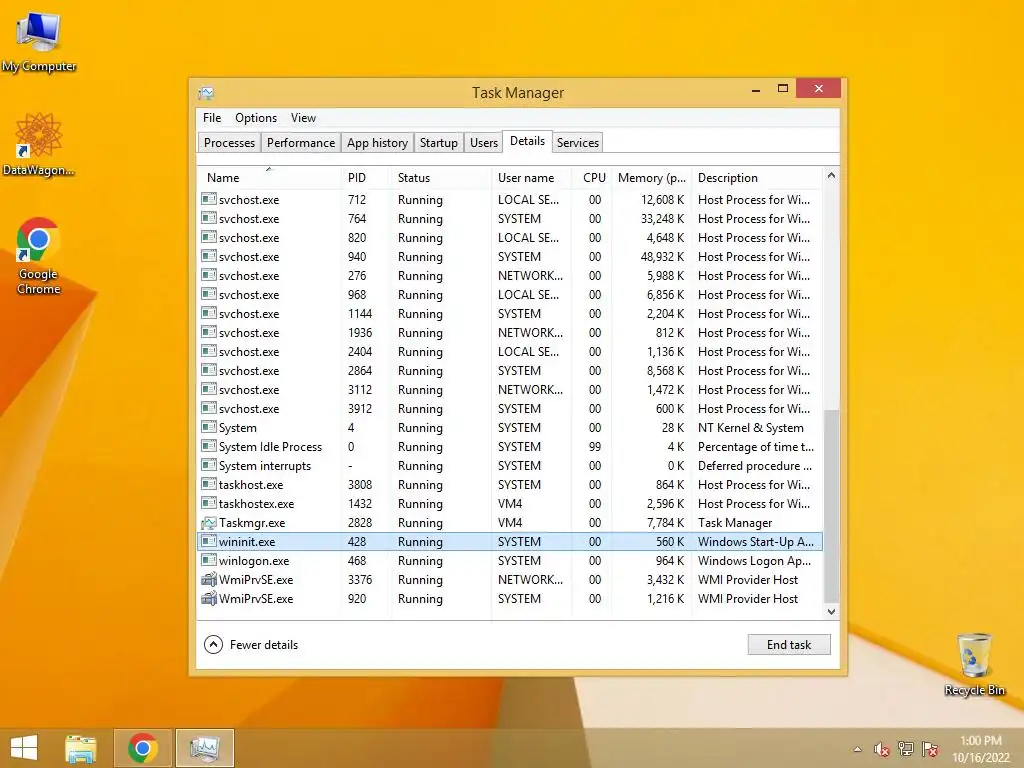1024x768 pixels.
Task: Sort by the Description column header
Action: tap(756, 178)
